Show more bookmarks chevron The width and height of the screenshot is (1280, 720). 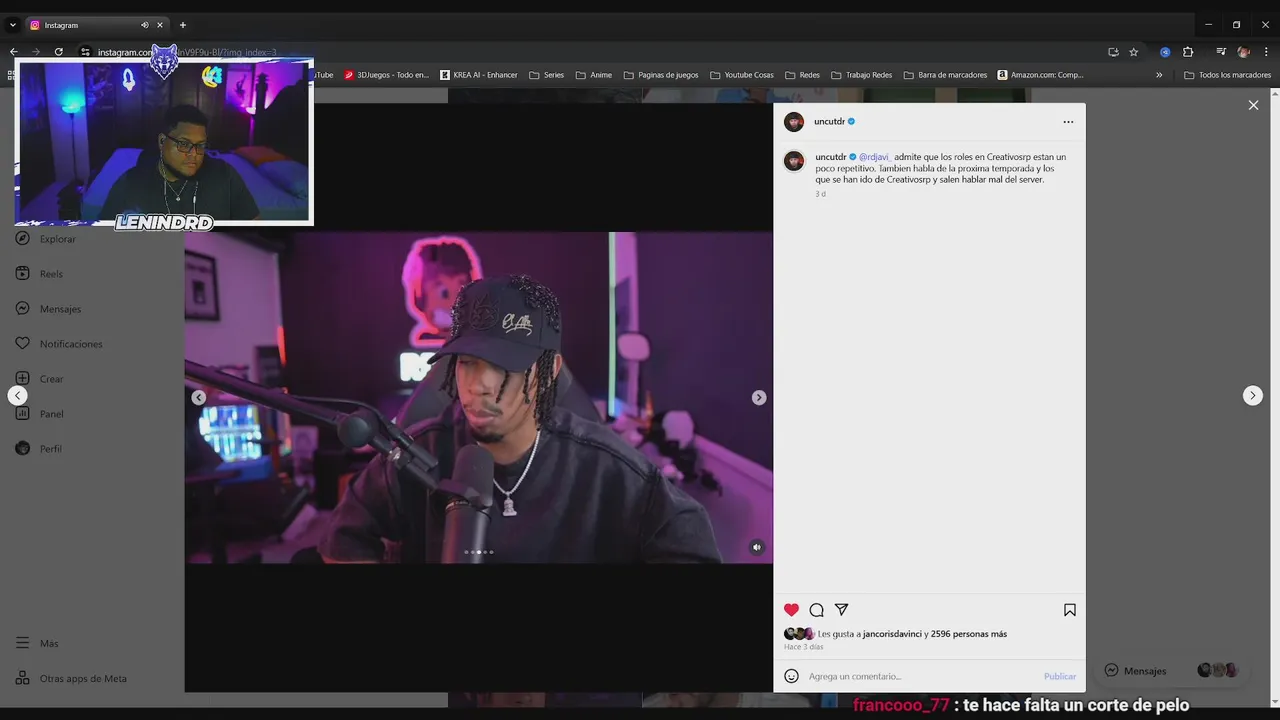(1159, 75)
